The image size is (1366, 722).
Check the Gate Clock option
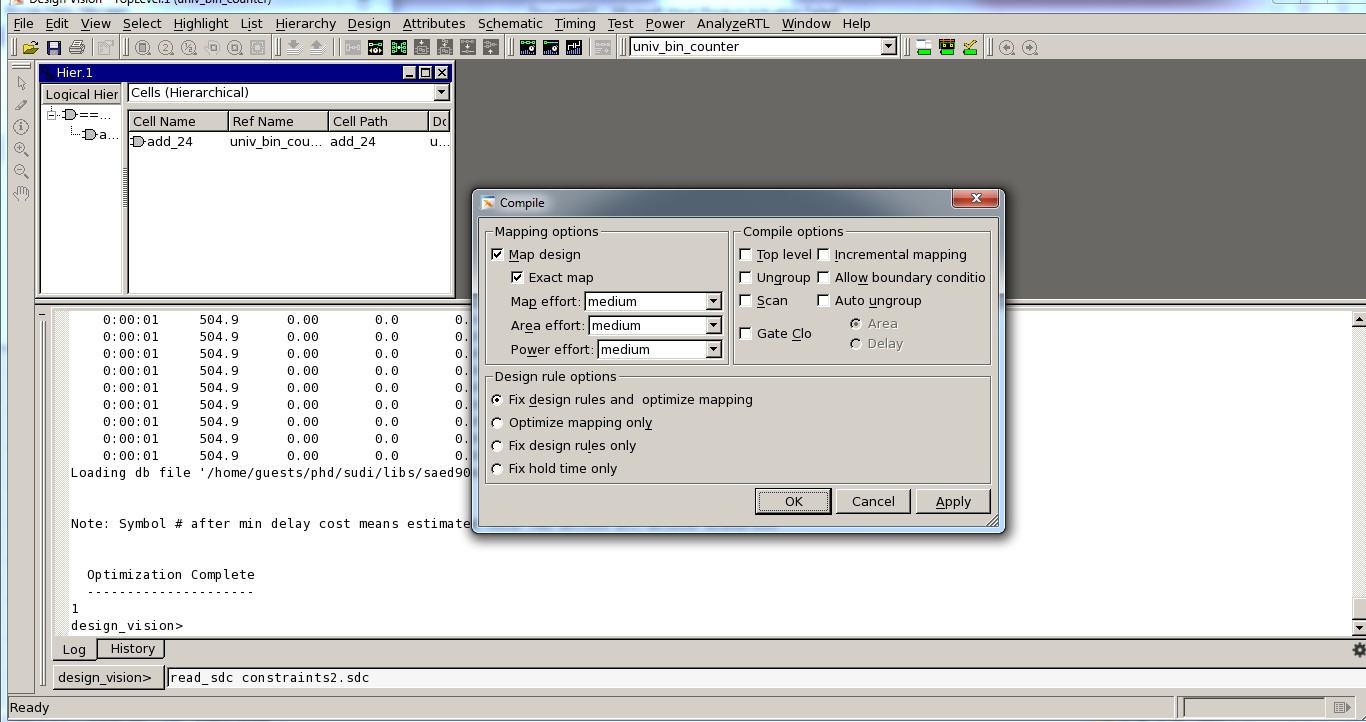click(745, 333)
